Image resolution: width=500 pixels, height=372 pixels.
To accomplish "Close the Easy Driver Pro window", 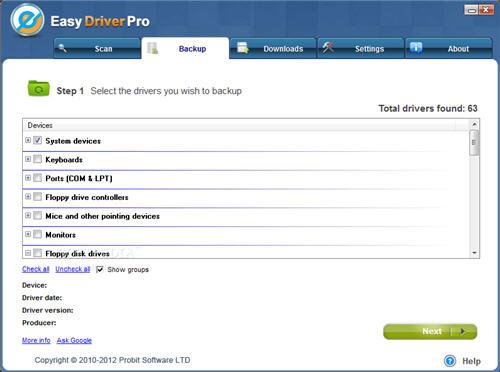I will pyautogui.click(x=486, y=10).
